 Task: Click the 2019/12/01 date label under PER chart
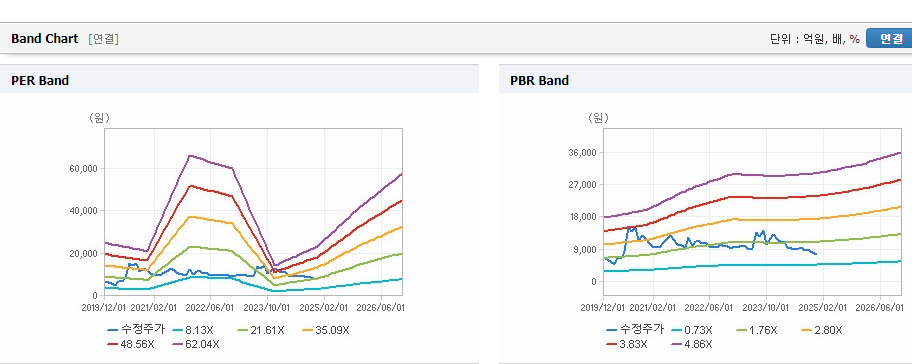[x=104, y=307]
